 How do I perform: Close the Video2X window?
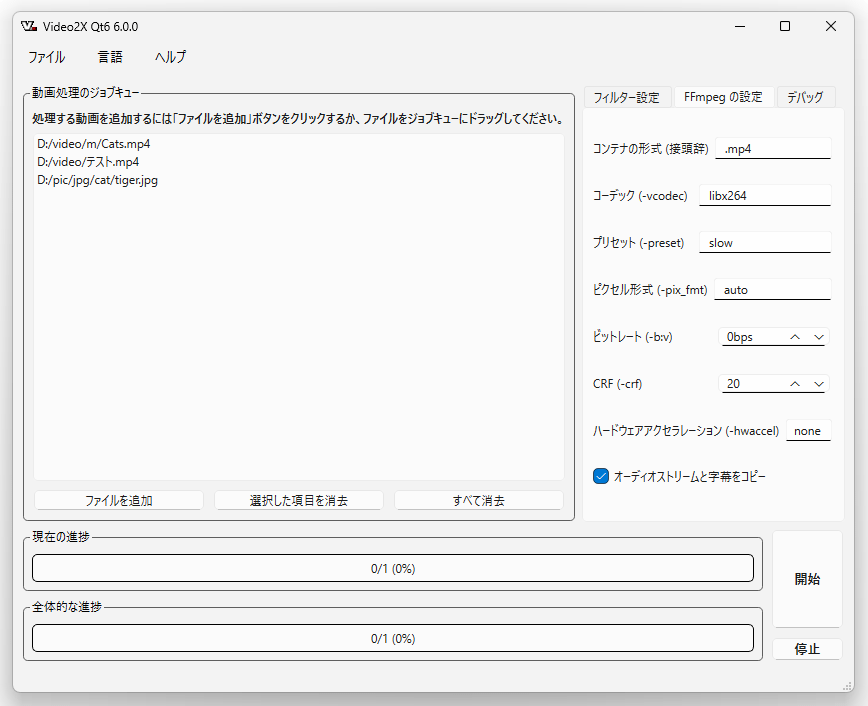point(830,26)
